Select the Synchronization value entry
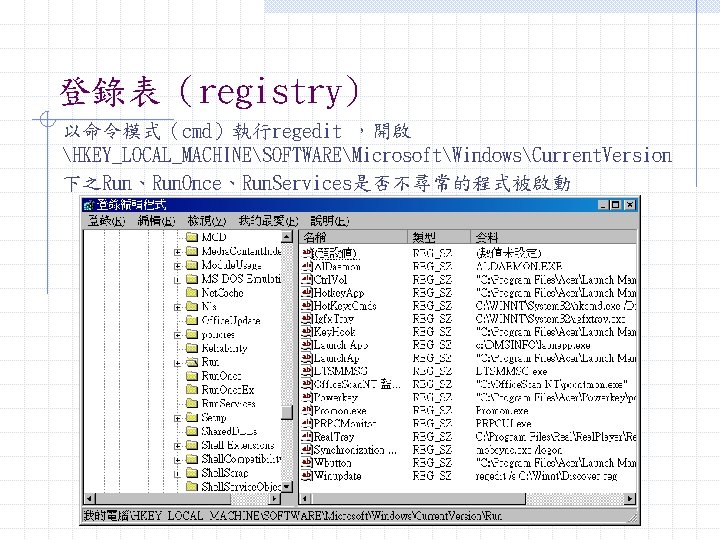Viewport: 720px width, 540px height. (x=355, y=450)
